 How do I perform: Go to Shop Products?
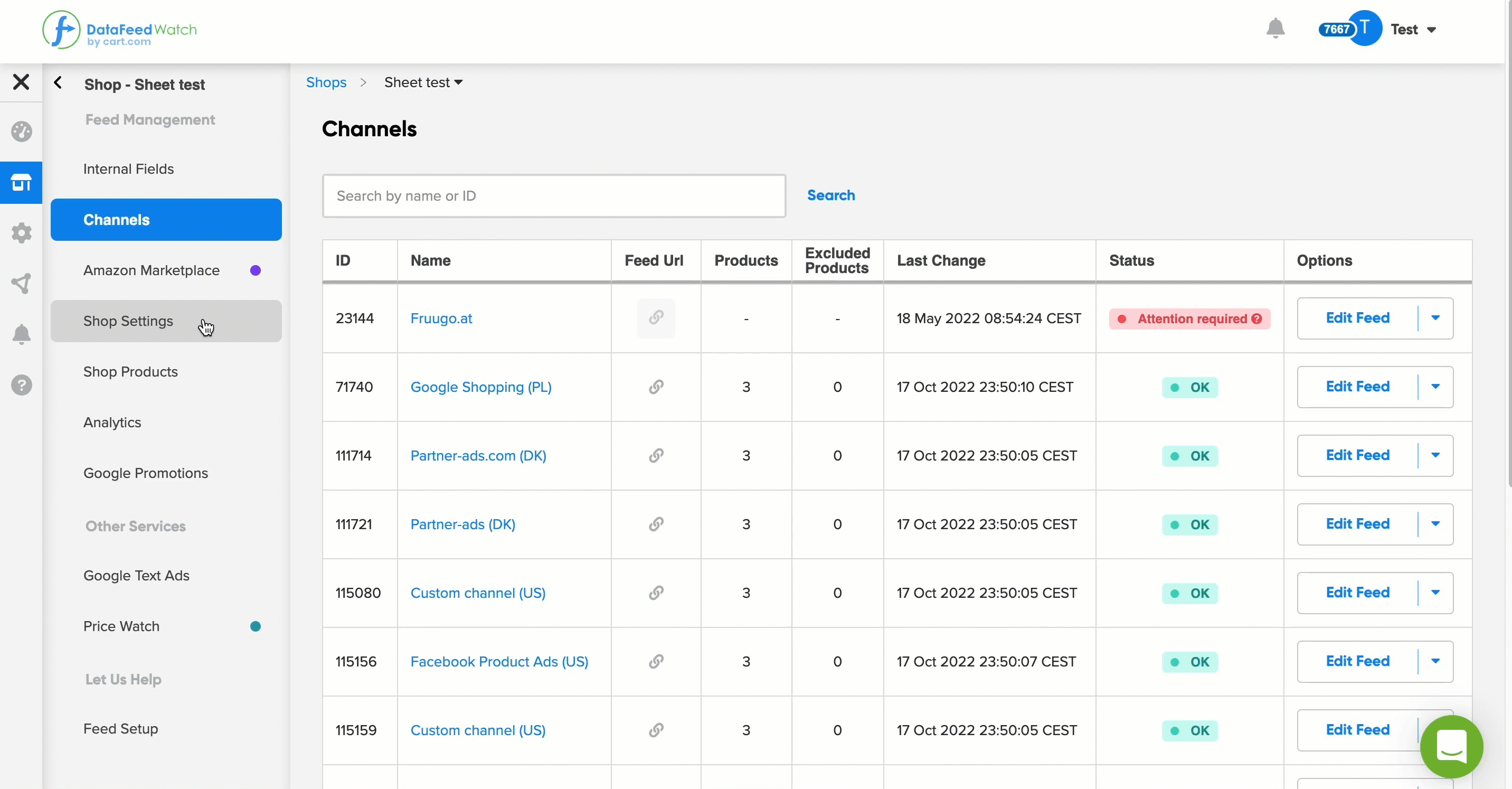[x=166, y=372]
